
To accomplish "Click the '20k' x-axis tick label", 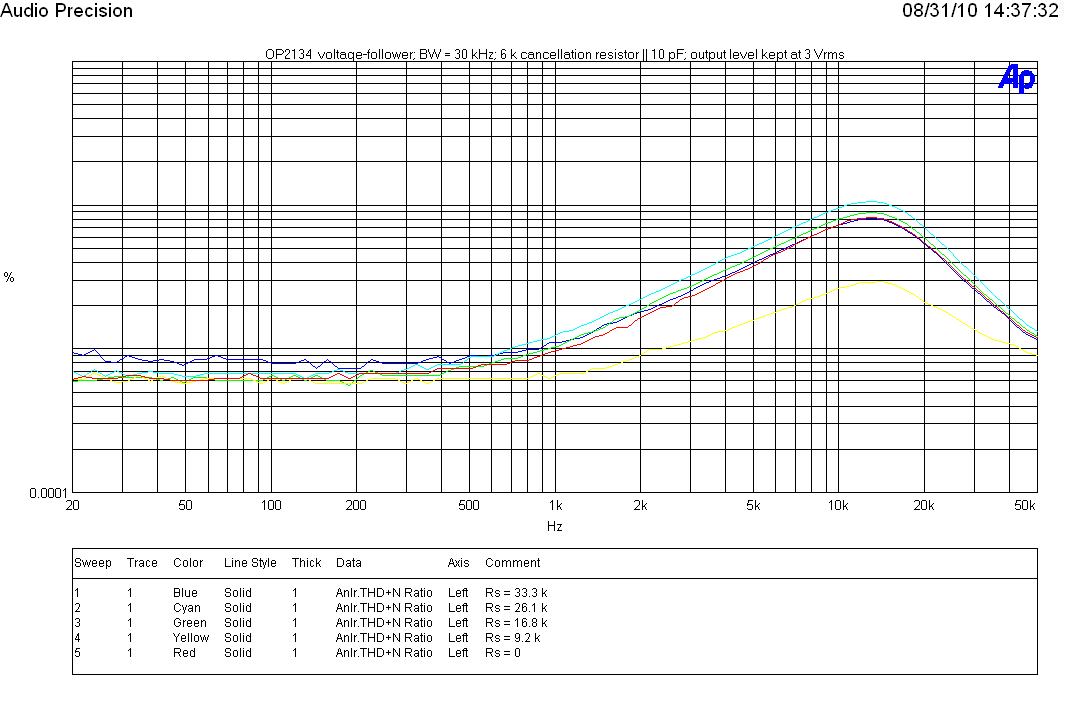I will (924, 505).
